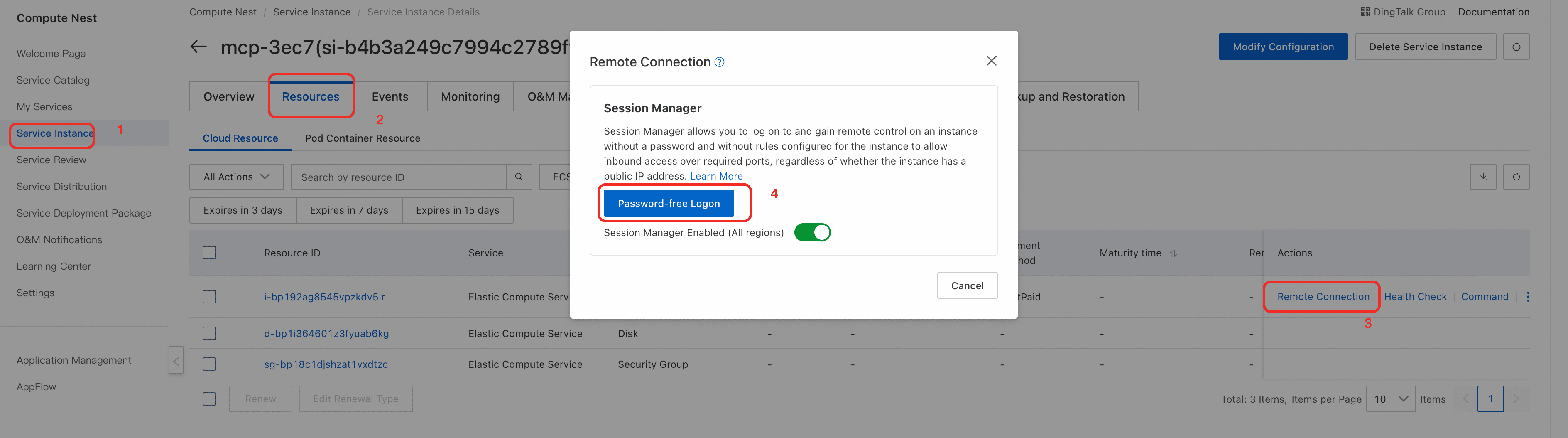Expand the All Actions dropdown

pos(236,177)
